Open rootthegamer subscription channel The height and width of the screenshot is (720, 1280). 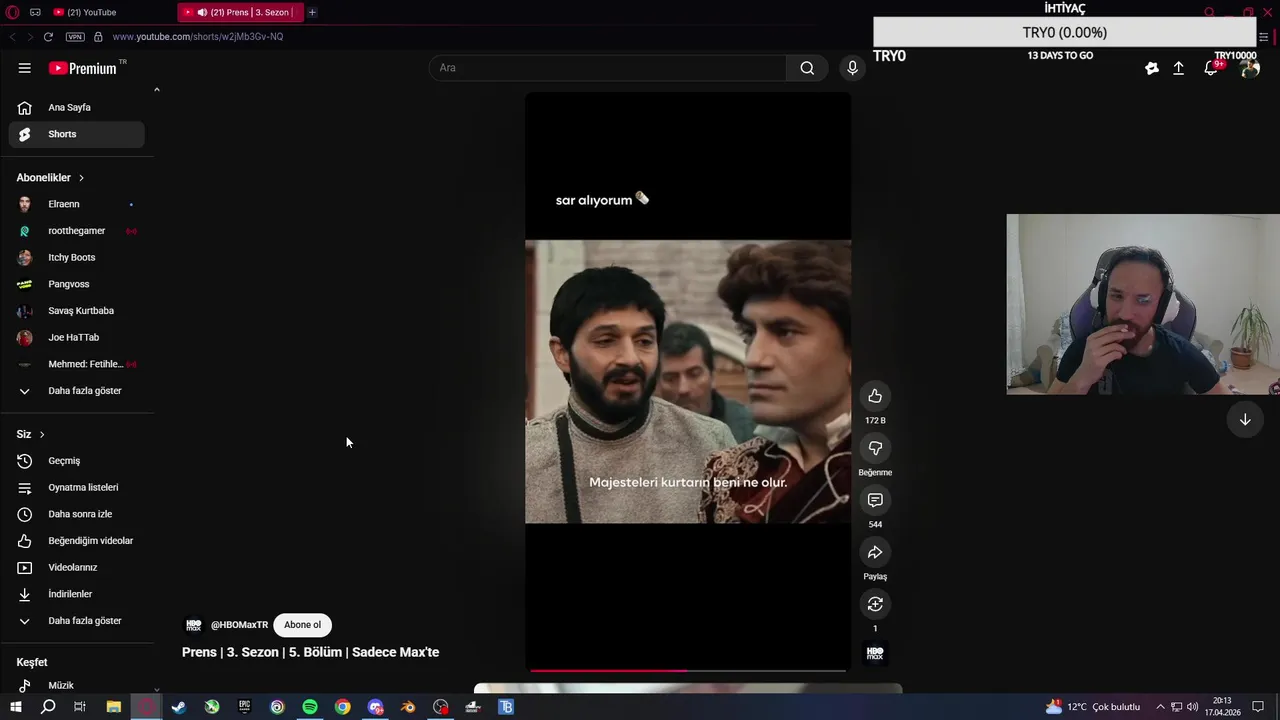(77, 231)
